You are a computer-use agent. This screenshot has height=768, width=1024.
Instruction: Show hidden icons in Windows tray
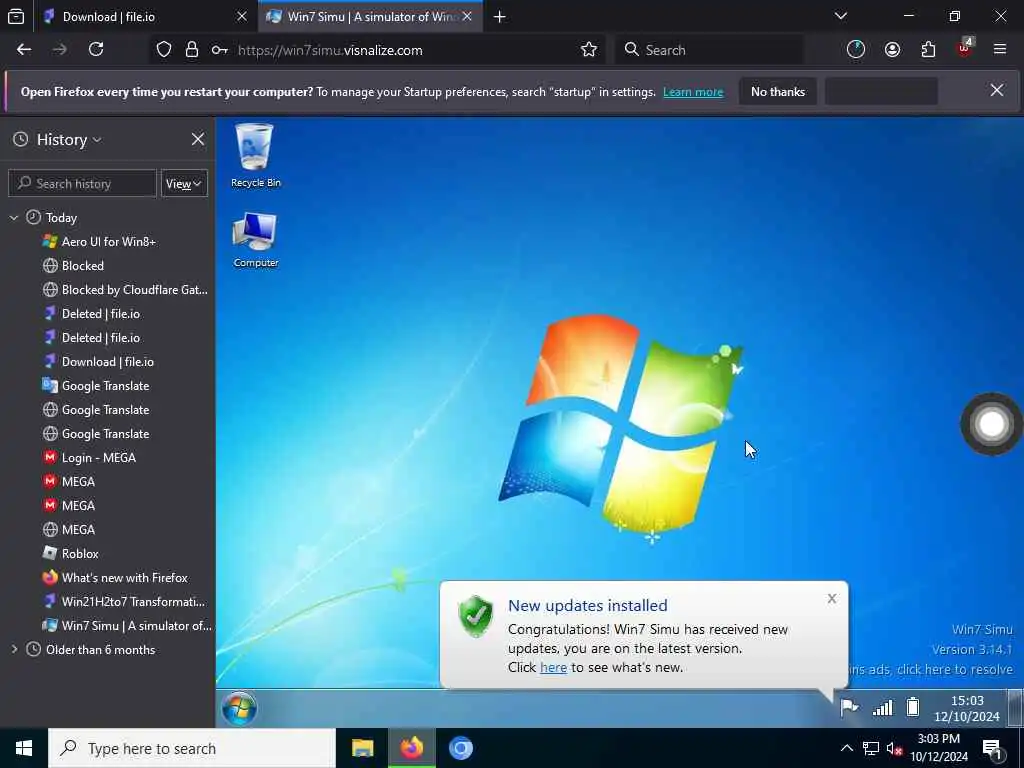coord(846,749)
